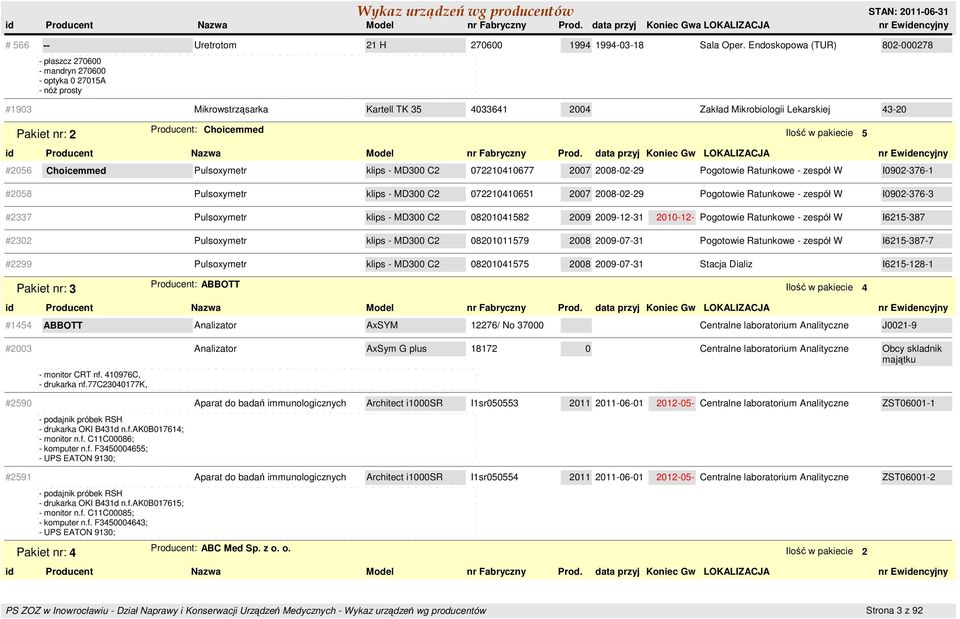Screen dimensions: 960x619
Task: Select 'Obcy składnik majątku' inventory cell
Action: pyautogui.click(x=916, y=354)
